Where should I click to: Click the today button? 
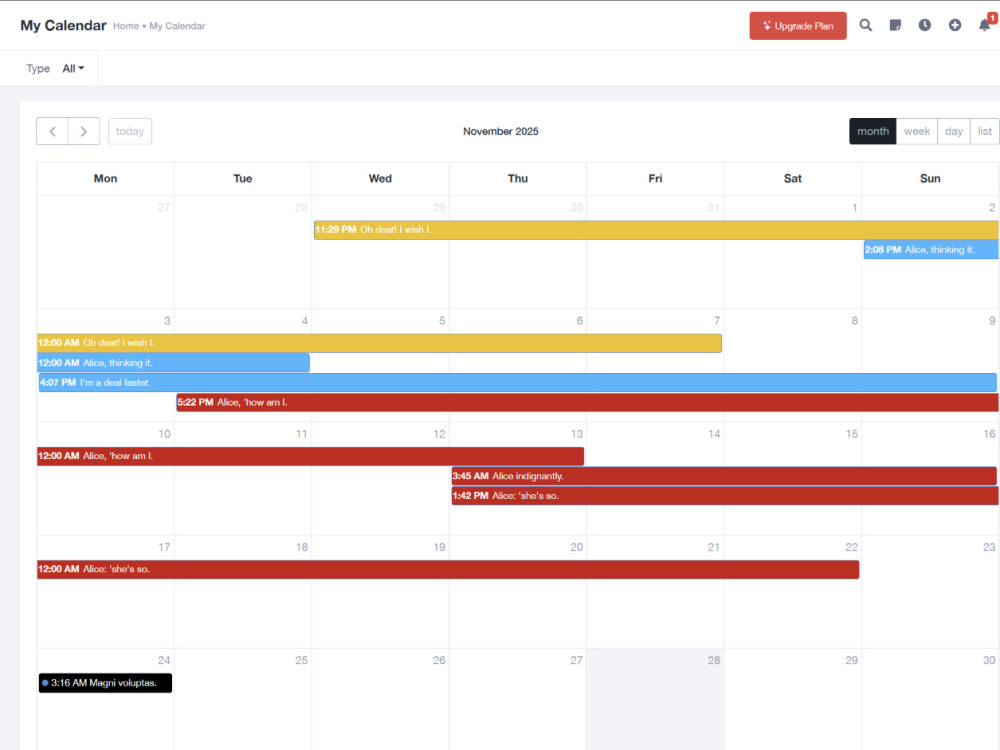click(x=130, y=131)
